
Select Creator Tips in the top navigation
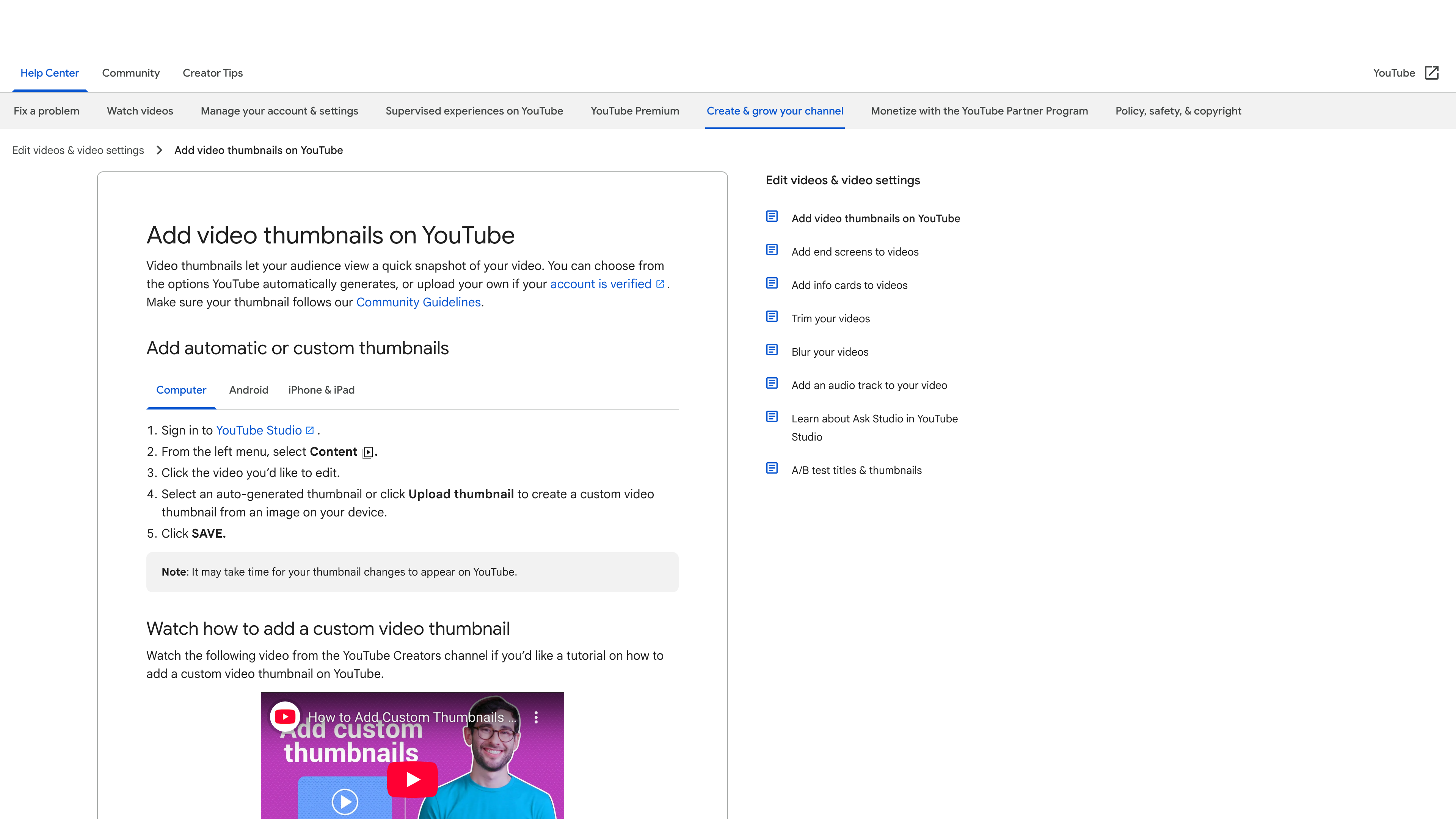pos(212,72)
